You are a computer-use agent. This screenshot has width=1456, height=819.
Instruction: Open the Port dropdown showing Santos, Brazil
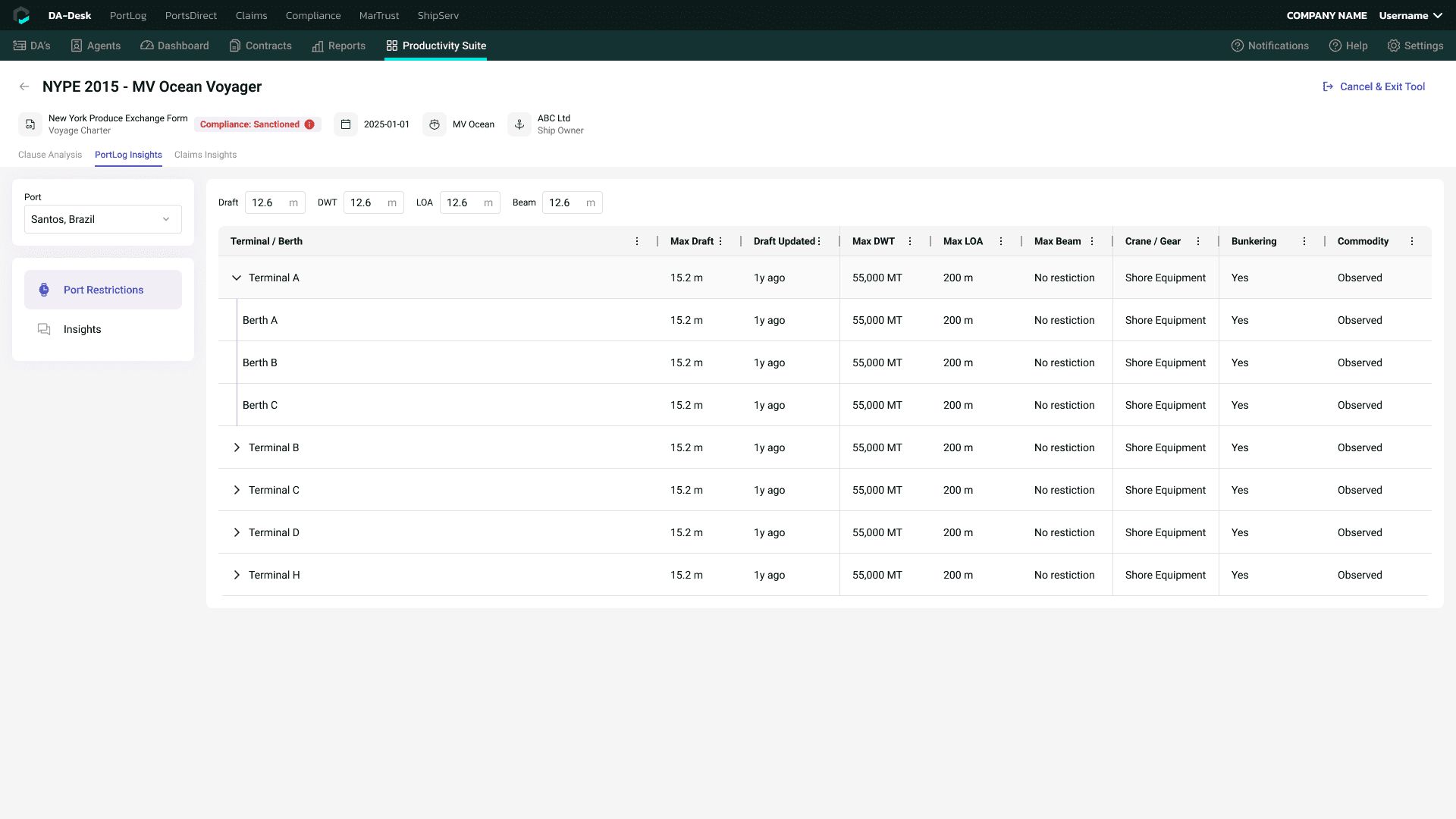103,219
